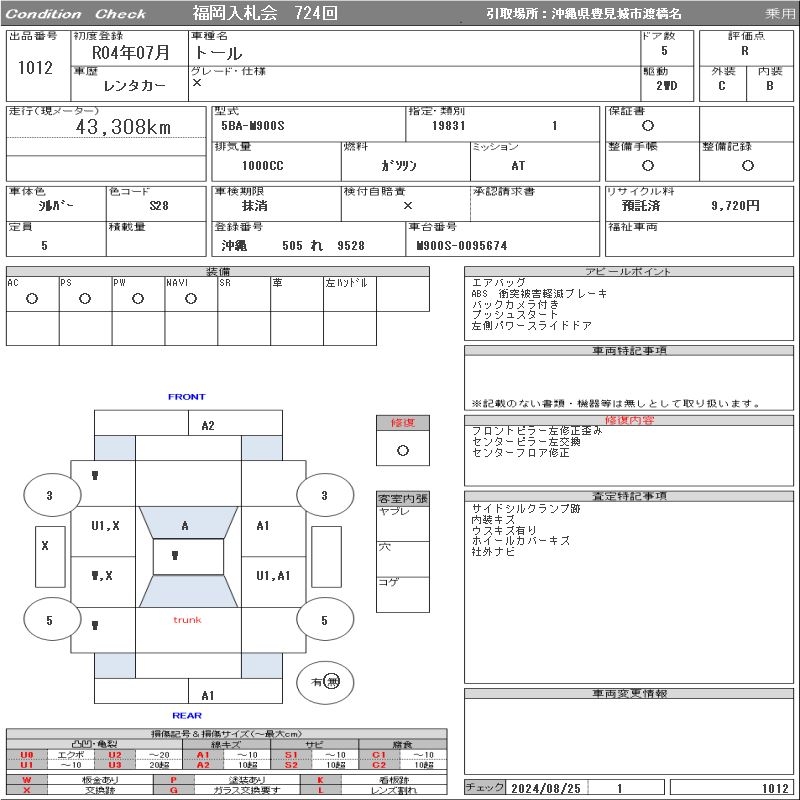The width and height of the screenshot is (800, 800).
Task: Click the plate number '沖縄 505 れ 9528'
Action: click(x=293, y=245)
